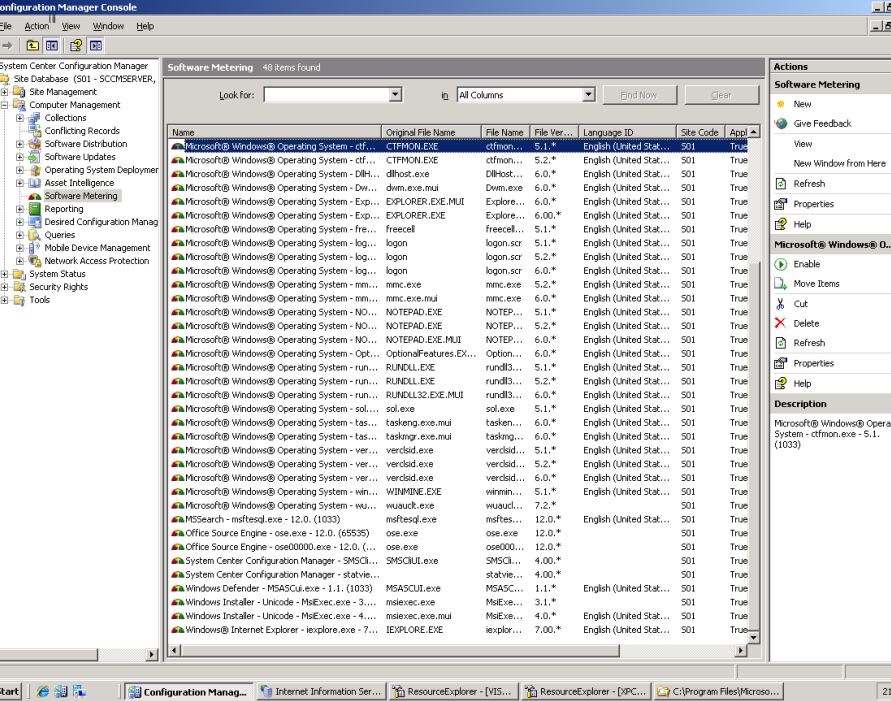Toggle the show/hide action pane toolbar icon
891x701 pixels.
(x=95, y=45)
